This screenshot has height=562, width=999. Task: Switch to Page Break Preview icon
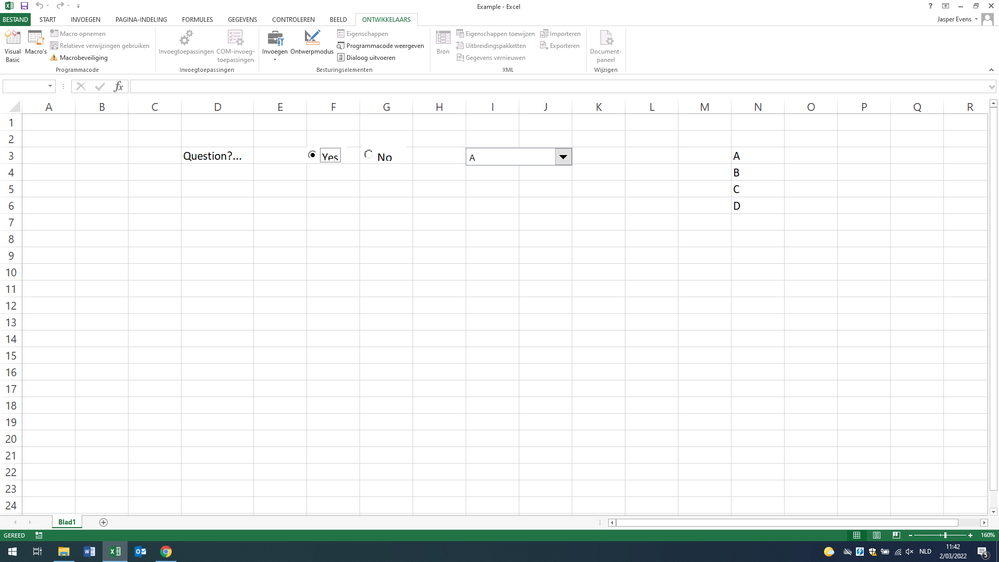click(896, 535)
